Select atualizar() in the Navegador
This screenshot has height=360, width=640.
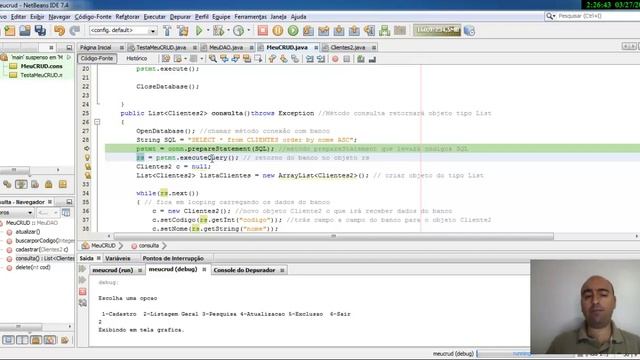tap(28, 232)
